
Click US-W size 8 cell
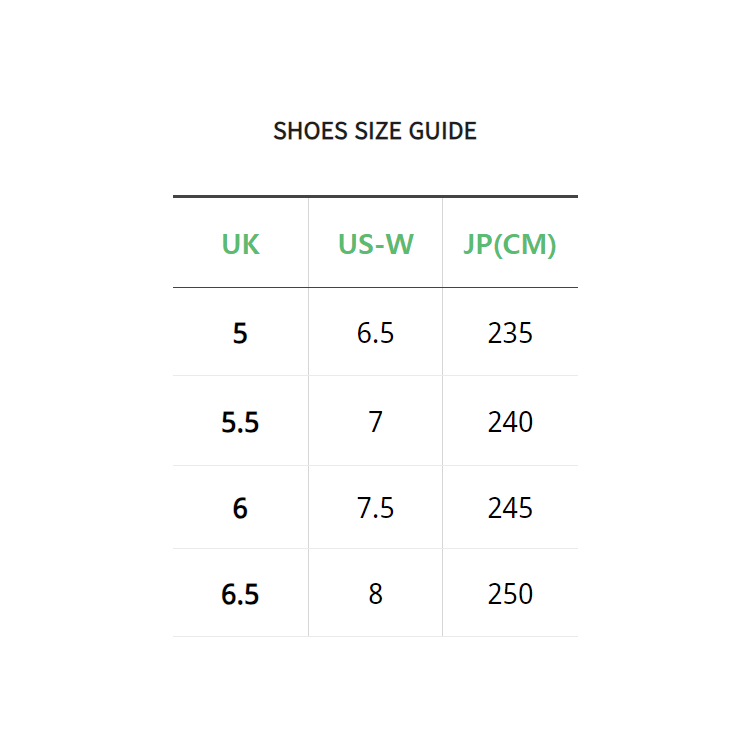(375, 594)
